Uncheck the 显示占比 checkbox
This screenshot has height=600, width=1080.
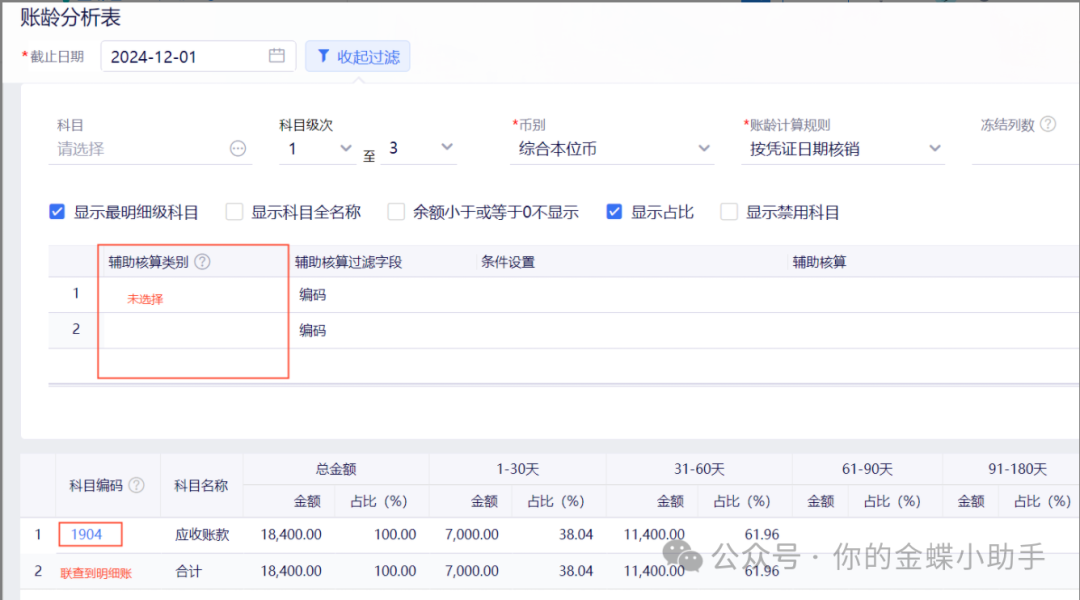tap(615, 212)
